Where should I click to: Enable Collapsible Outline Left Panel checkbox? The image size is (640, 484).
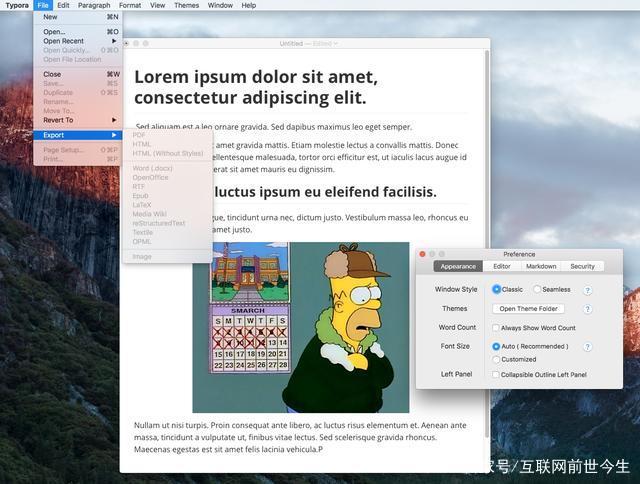[x=496, y=375]
